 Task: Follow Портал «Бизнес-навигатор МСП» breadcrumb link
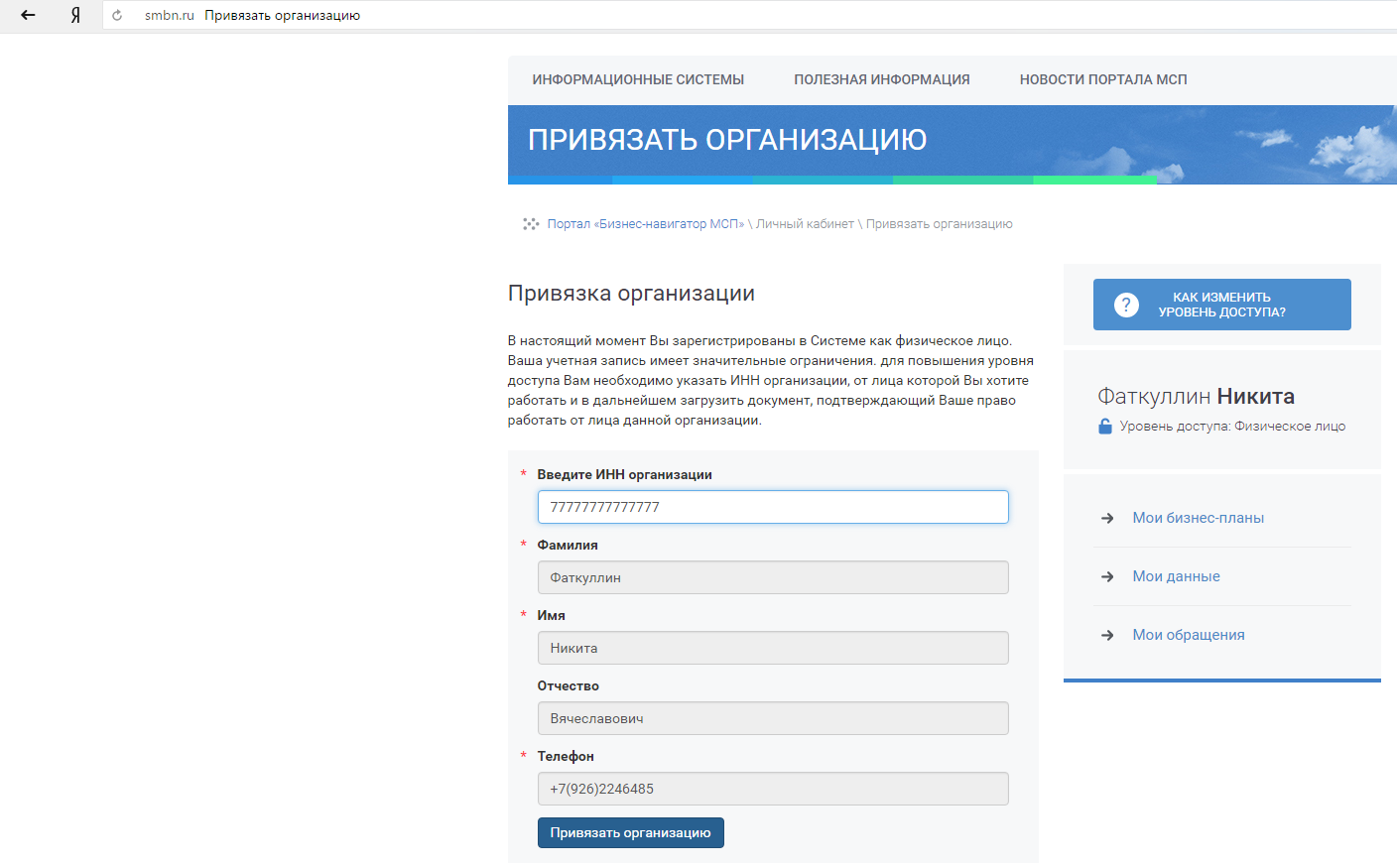click(x=645, y=224)
